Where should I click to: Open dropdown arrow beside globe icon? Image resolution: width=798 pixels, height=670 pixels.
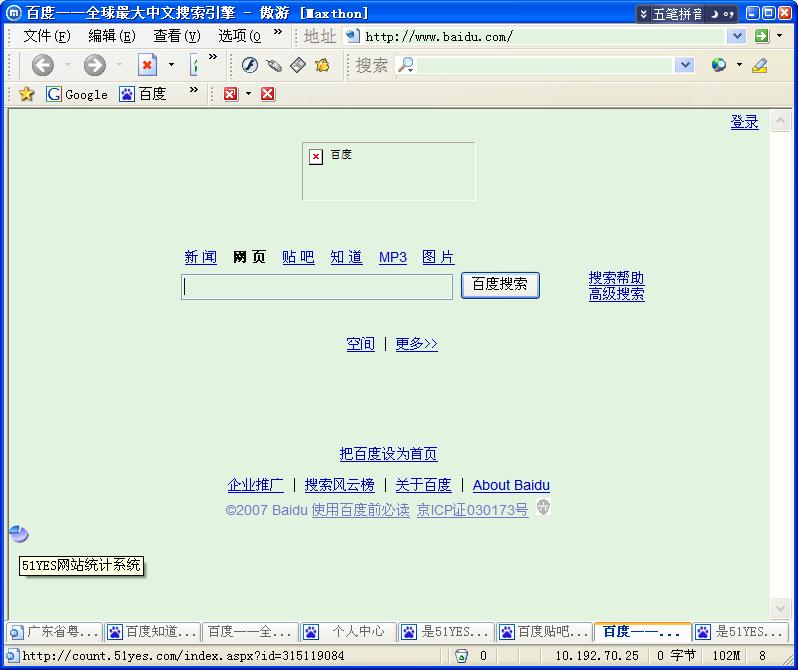coord(739,65)
